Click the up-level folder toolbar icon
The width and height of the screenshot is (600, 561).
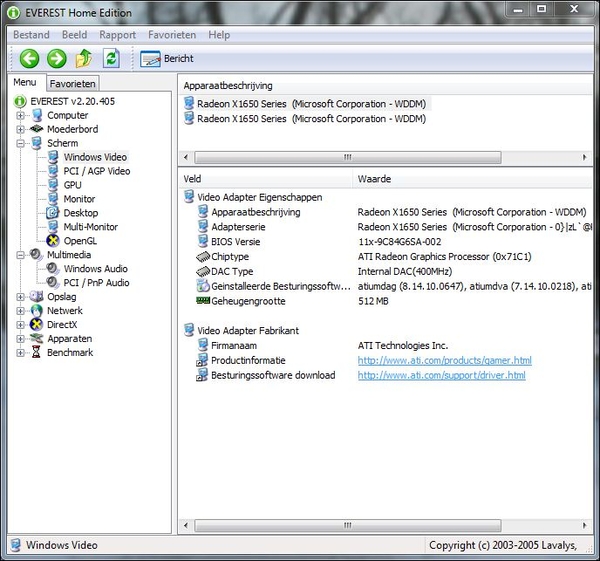click(x=84, y=59)
